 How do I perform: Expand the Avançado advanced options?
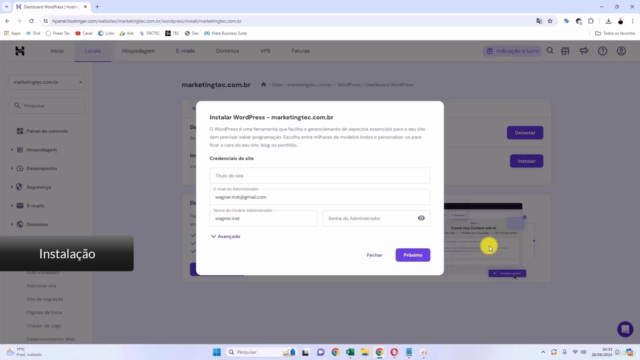point(226,236)
